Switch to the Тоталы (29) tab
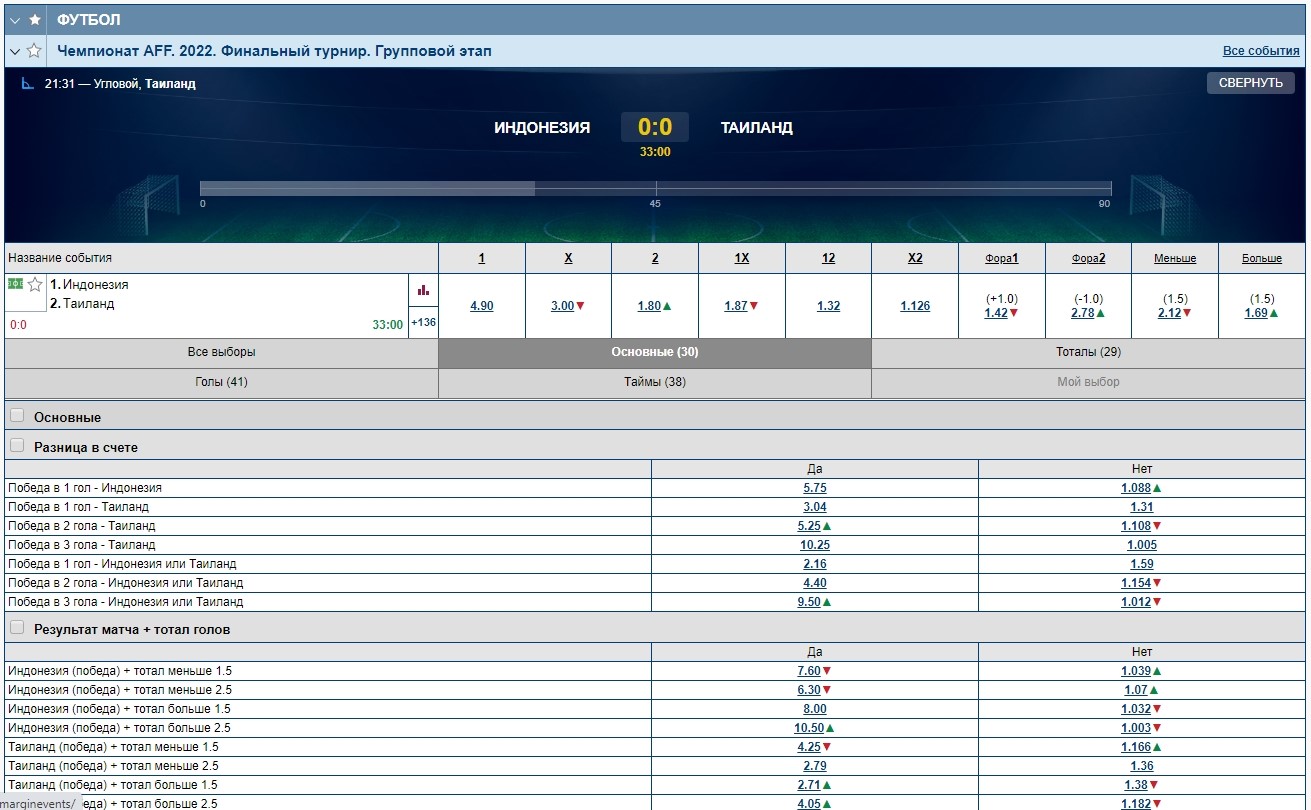The image size is (1311, 810). coord(1088,353)
